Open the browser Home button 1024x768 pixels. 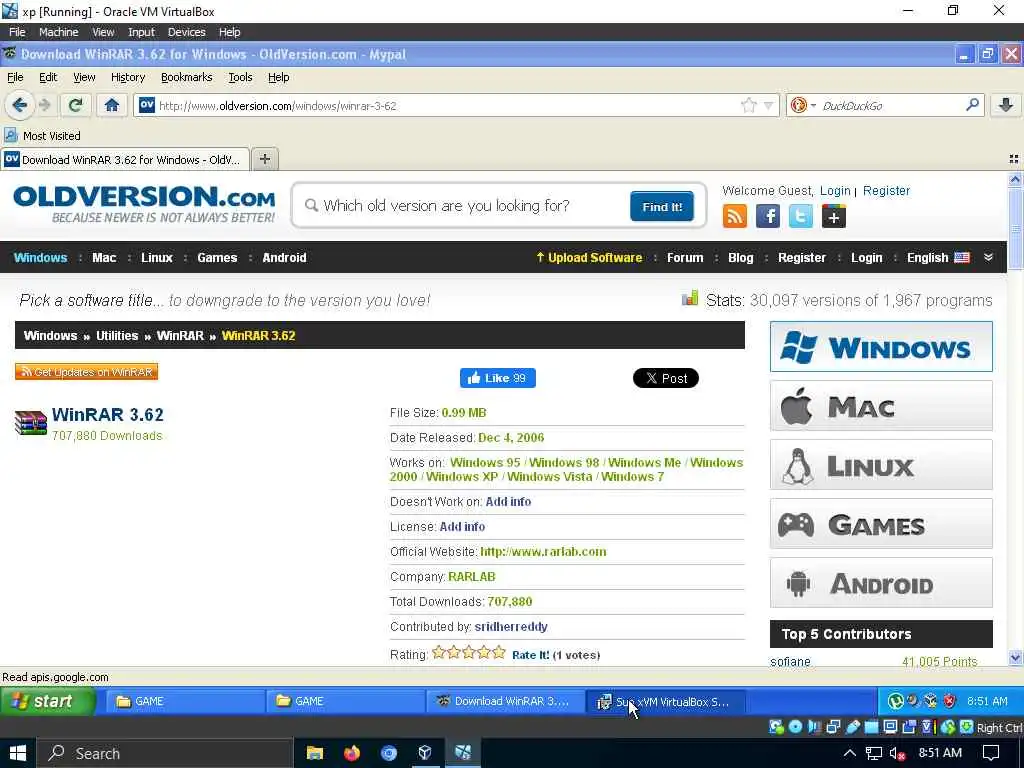[112, 105]
